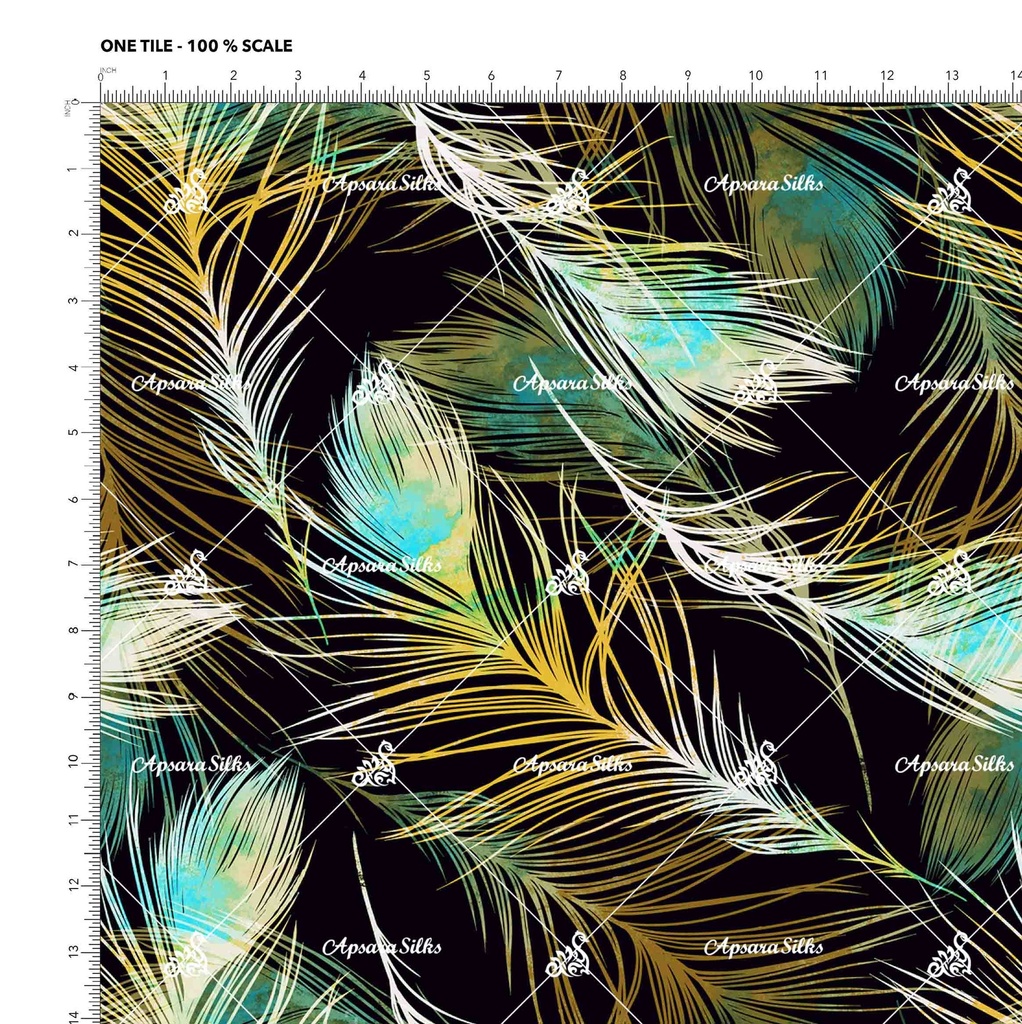
Task: Click the top-row swan logo below ruler mark 7
Action: (x=567, y=192)
